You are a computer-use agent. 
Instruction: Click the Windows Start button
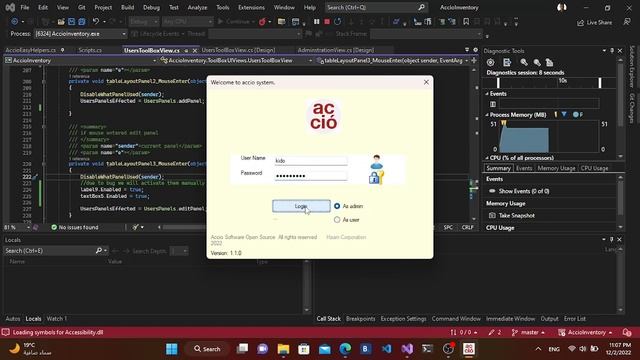tap(172, 349)
